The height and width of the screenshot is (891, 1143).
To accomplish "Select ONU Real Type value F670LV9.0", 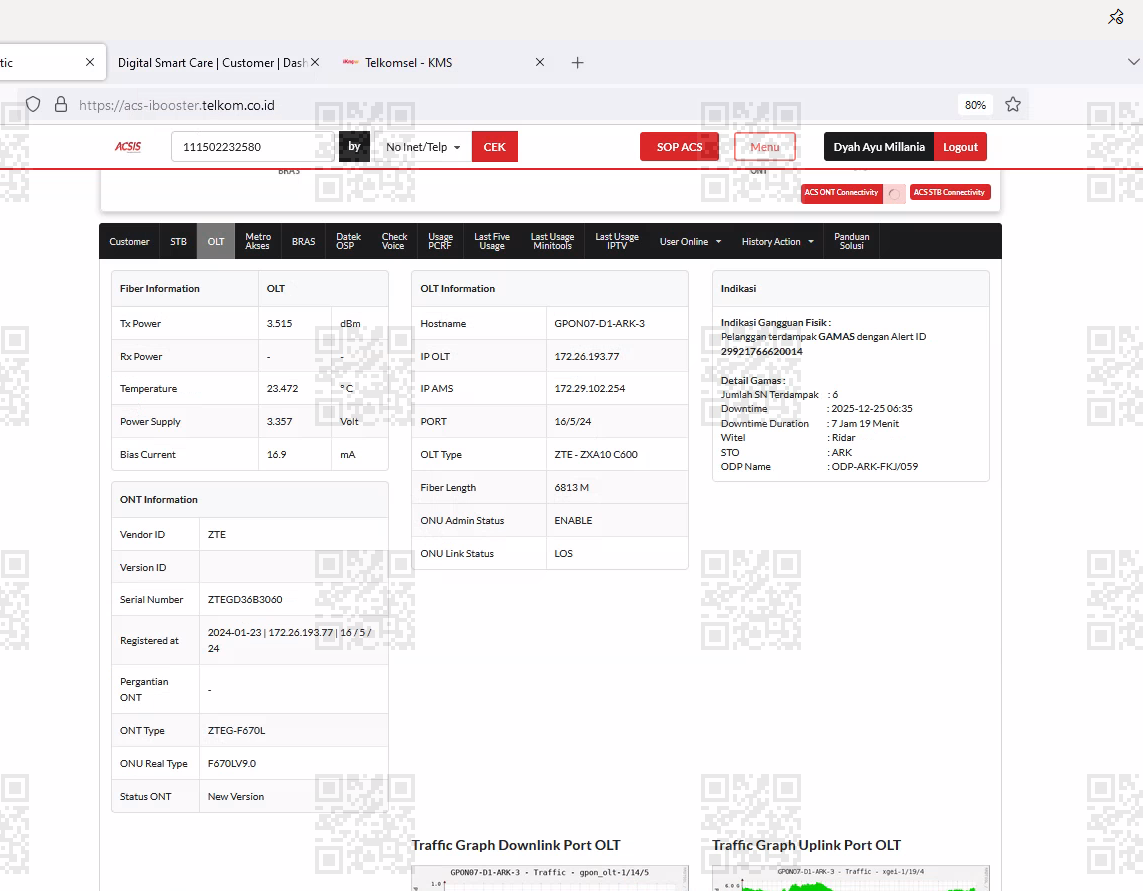I will click(232, 763).
